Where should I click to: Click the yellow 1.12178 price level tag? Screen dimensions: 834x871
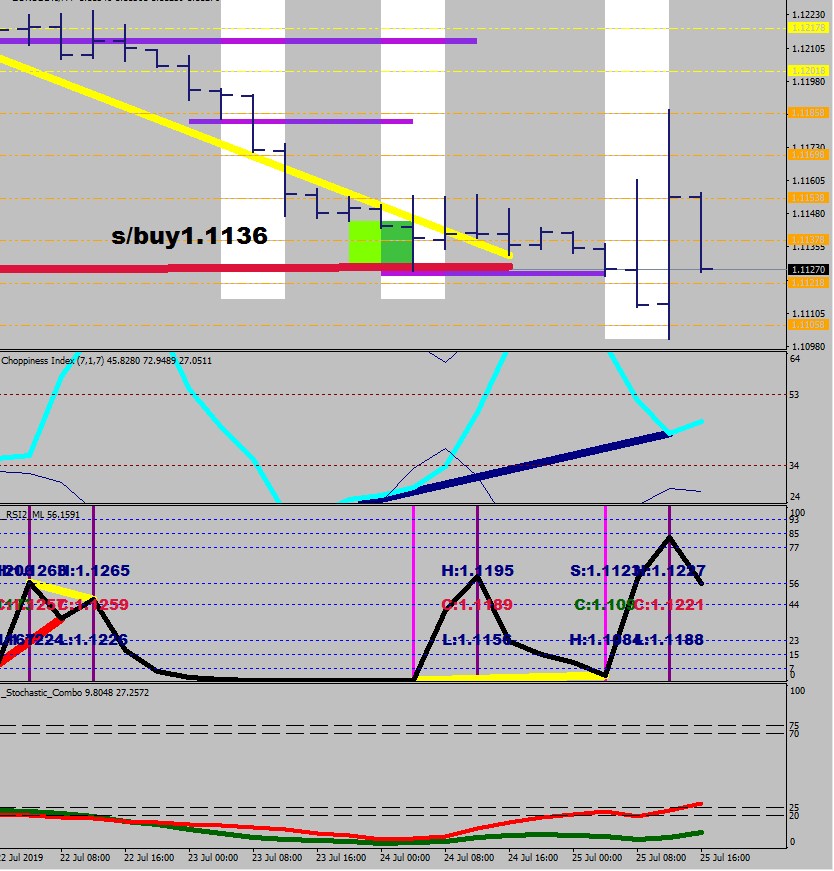pos(807,28)
